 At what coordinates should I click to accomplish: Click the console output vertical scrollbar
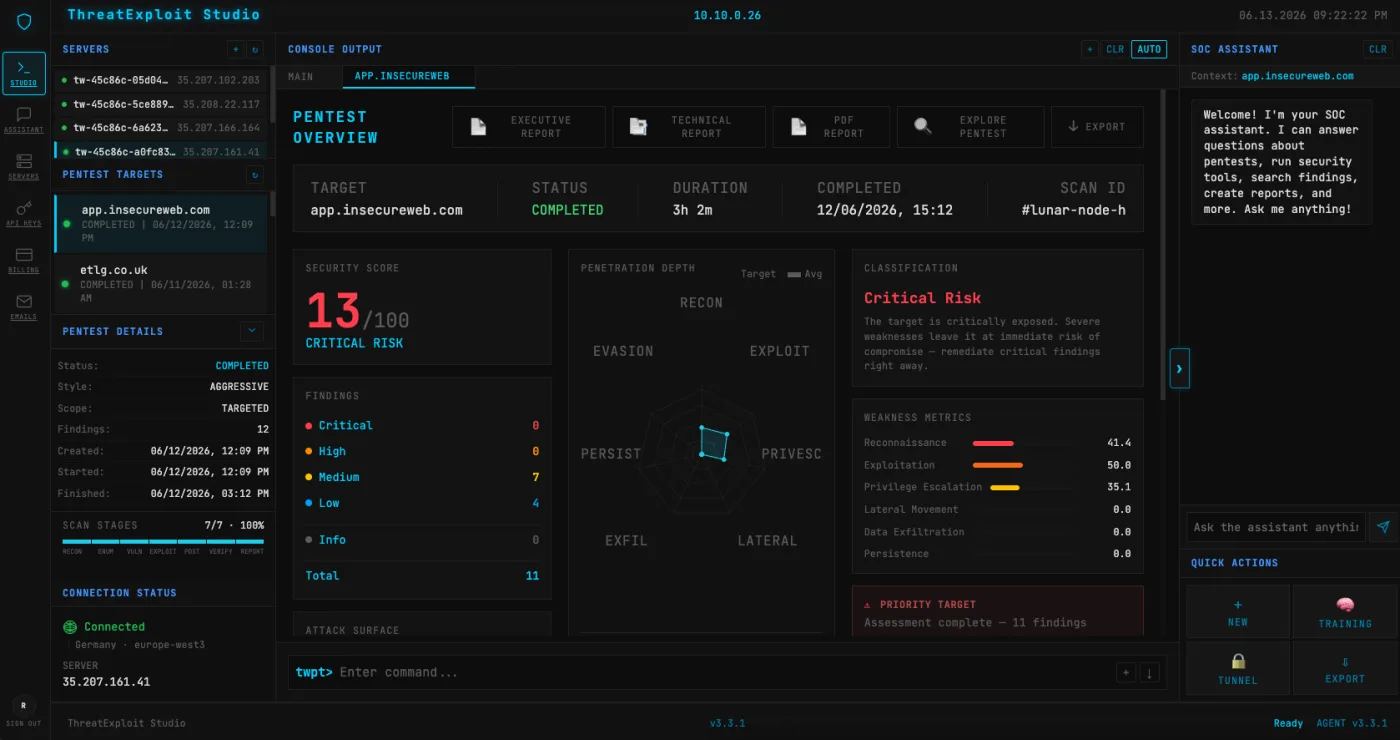click(1162, 245)
